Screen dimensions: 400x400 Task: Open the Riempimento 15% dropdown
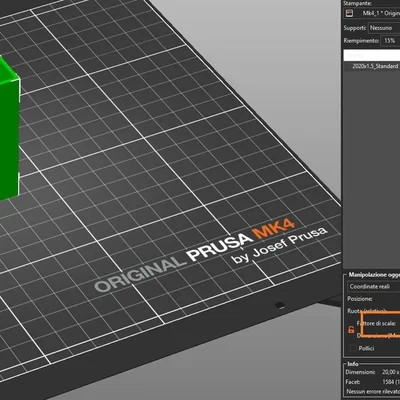click(x=391, y=41)
